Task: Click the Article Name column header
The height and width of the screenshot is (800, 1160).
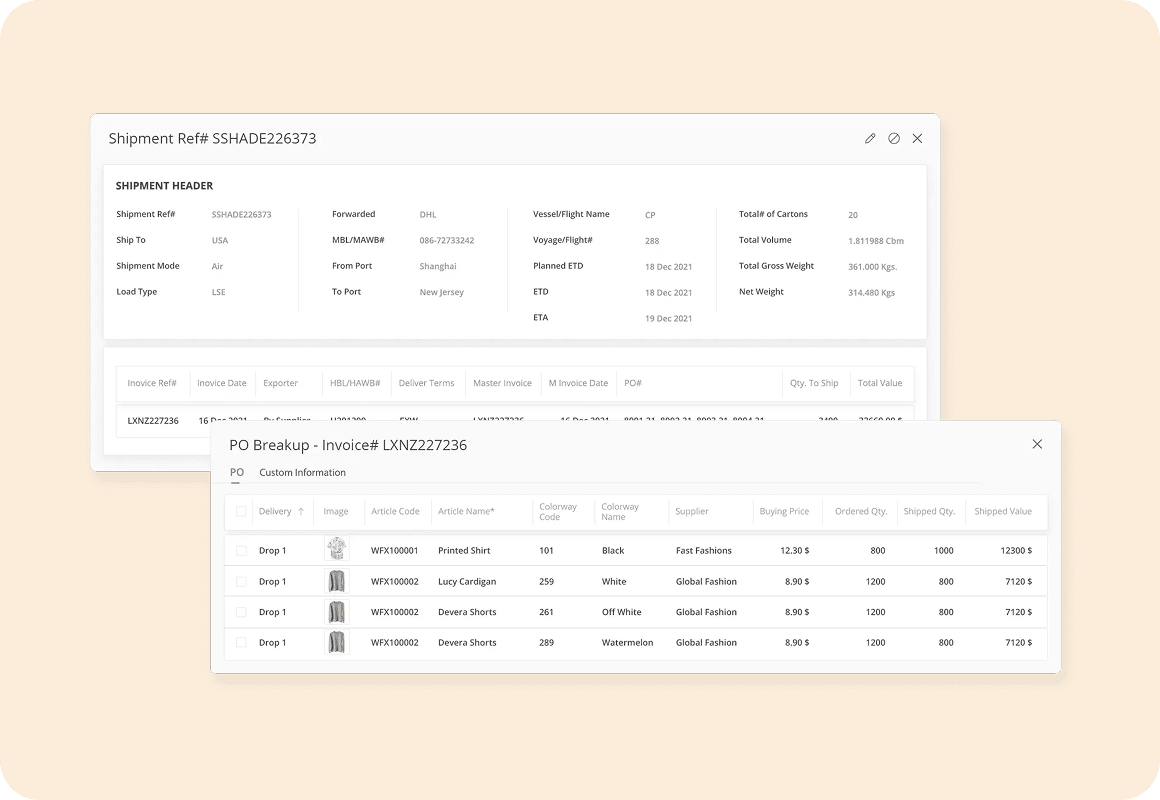Action: click(x=466, y=512)
